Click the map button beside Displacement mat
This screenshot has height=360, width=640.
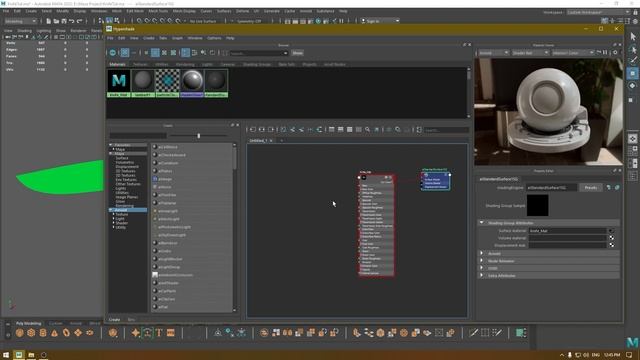pos(611,245)
